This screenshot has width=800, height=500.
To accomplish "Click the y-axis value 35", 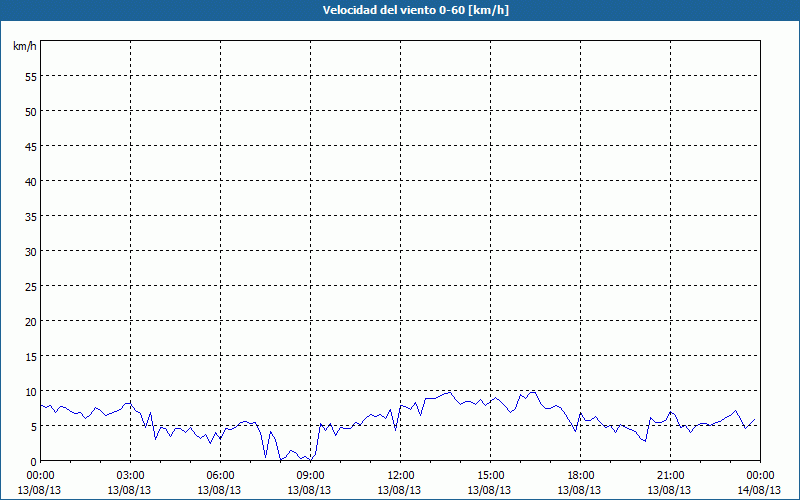I will pos(31,216).
